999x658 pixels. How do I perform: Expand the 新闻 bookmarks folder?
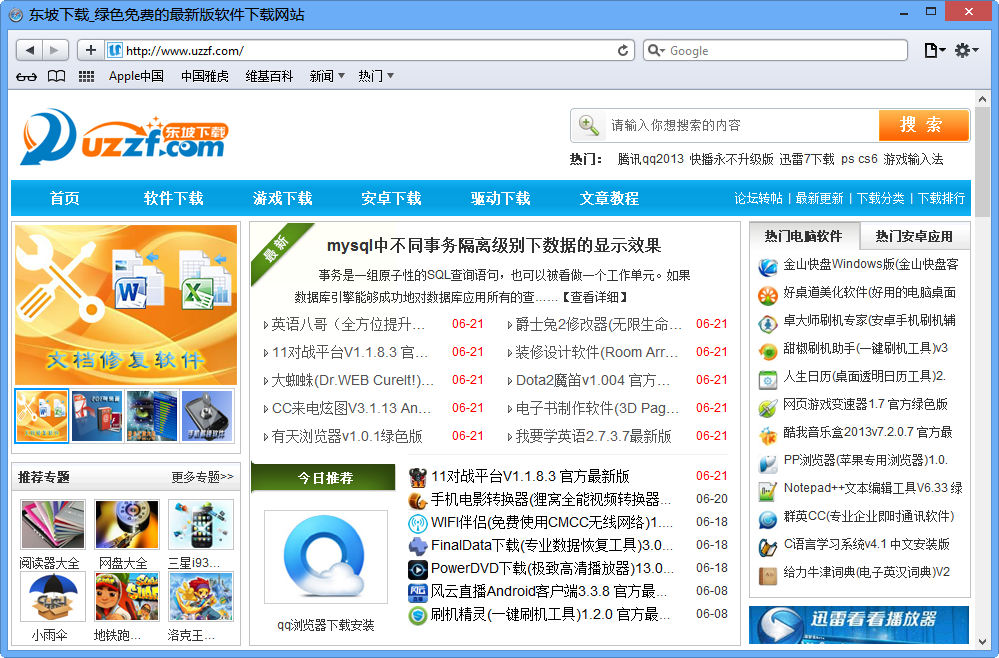pyautogui.click(x=327, y=76)
